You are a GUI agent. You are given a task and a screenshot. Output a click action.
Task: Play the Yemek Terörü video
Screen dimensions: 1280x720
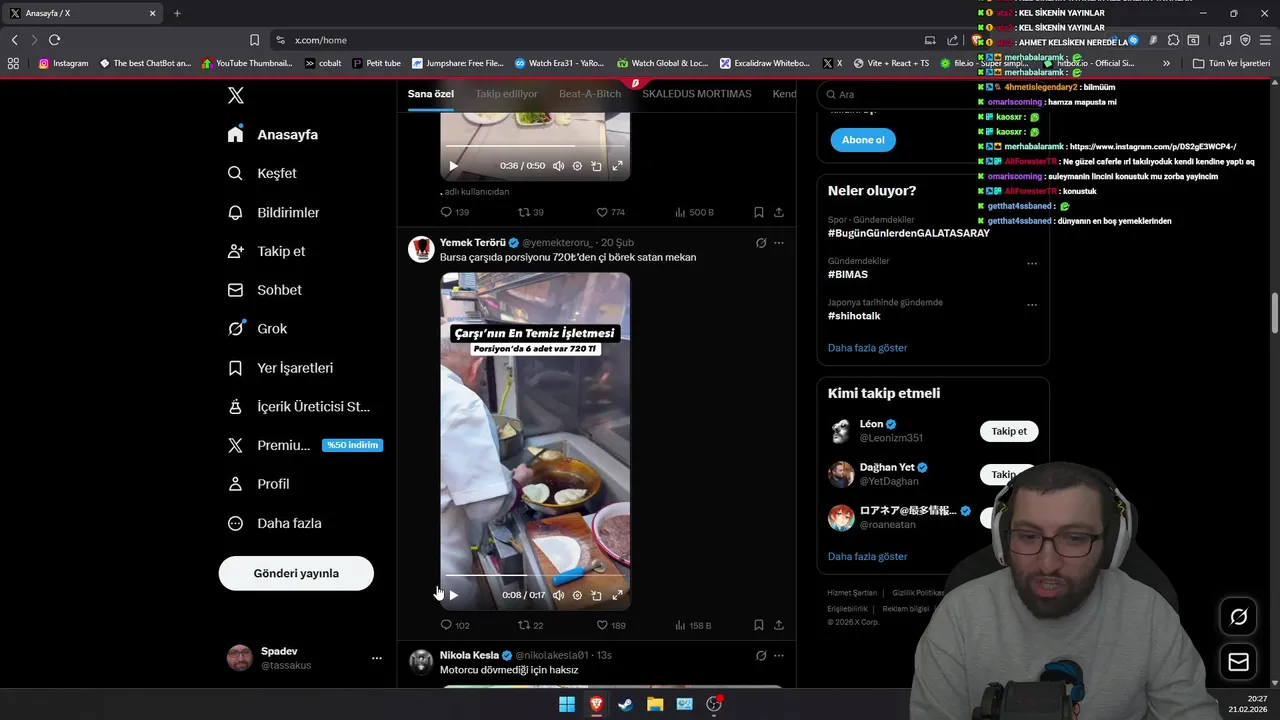(x=453, y=595)
